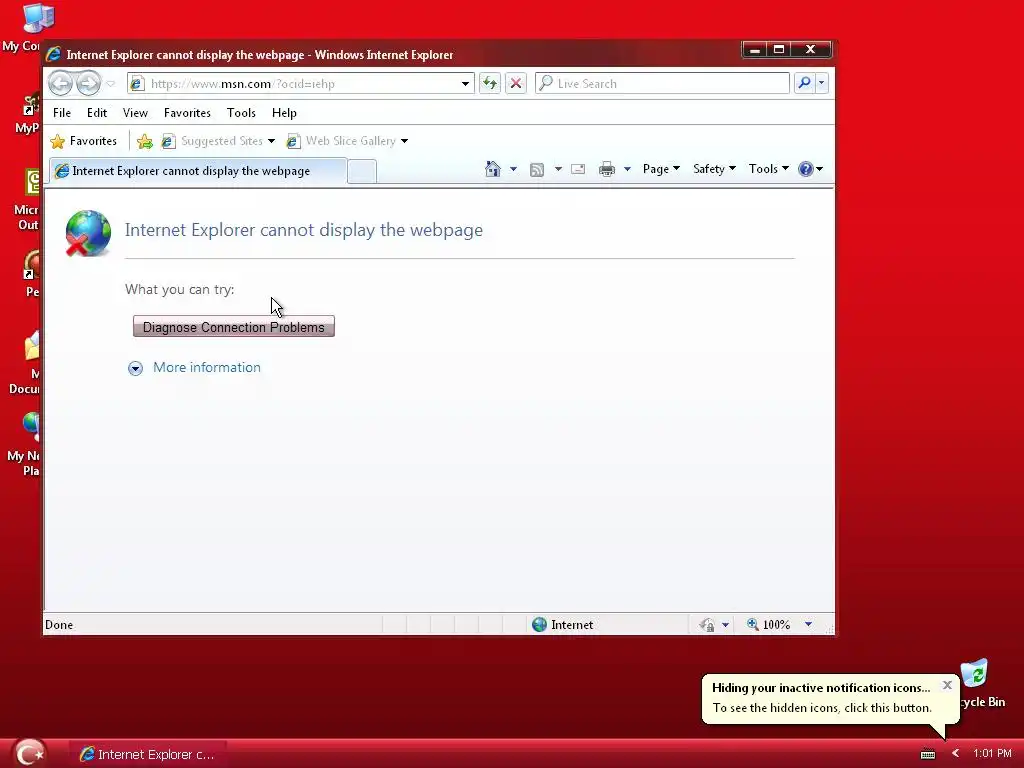
Task: Open search provider options dropdown arrow
Action: (822, 83)
